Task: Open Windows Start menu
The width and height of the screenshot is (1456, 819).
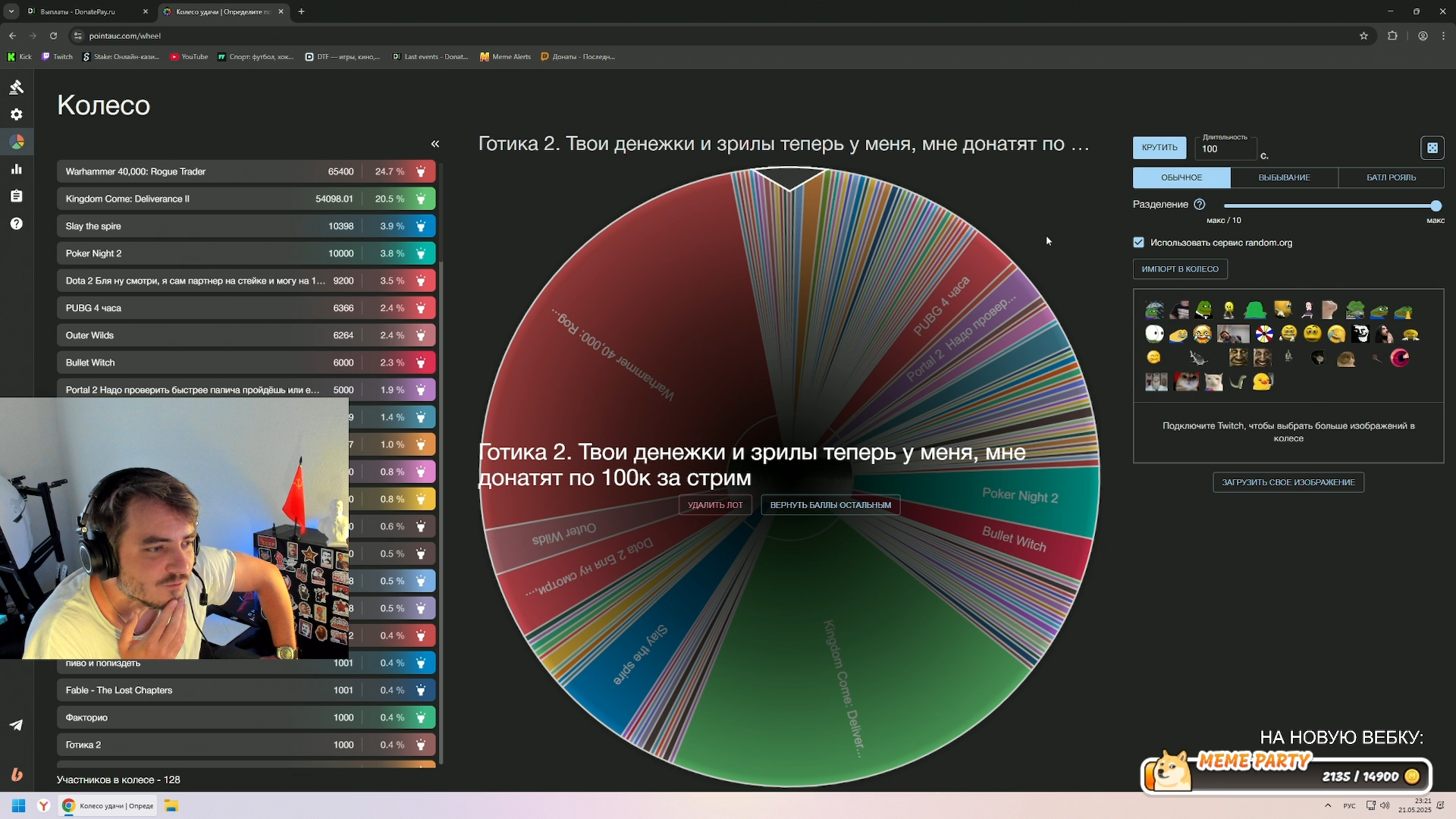Action: point(19,805)
